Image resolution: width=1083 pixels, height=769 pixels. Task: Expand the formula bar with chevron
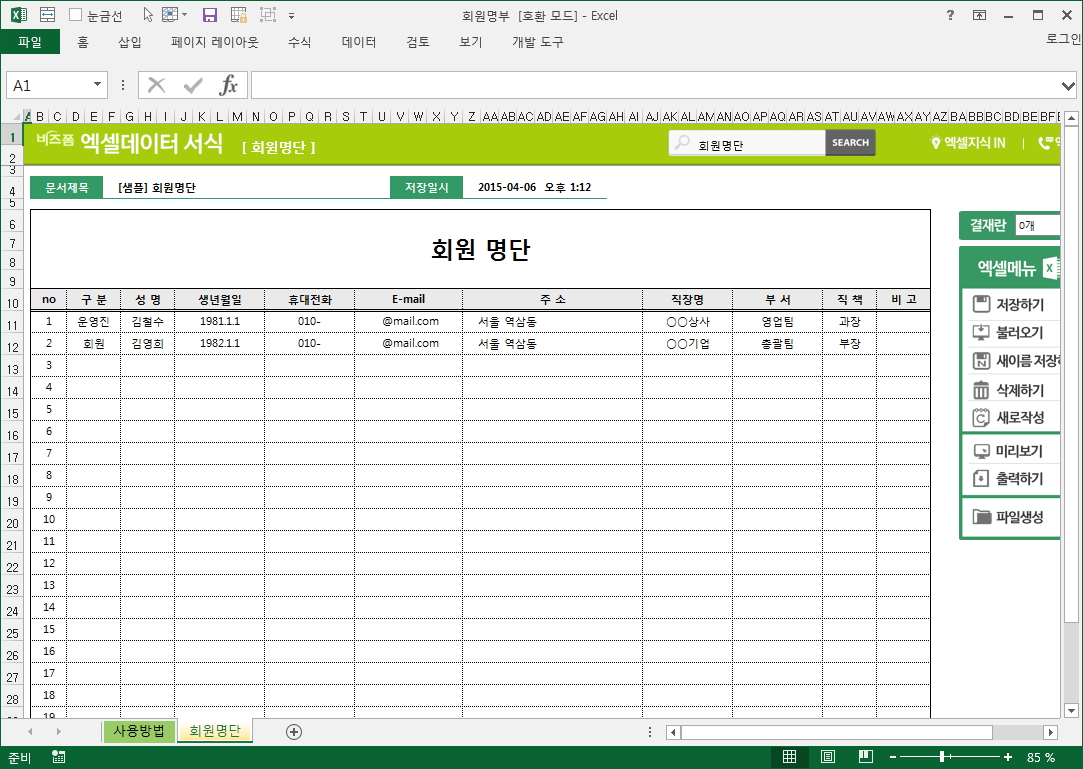click(x=1068, y=86)
